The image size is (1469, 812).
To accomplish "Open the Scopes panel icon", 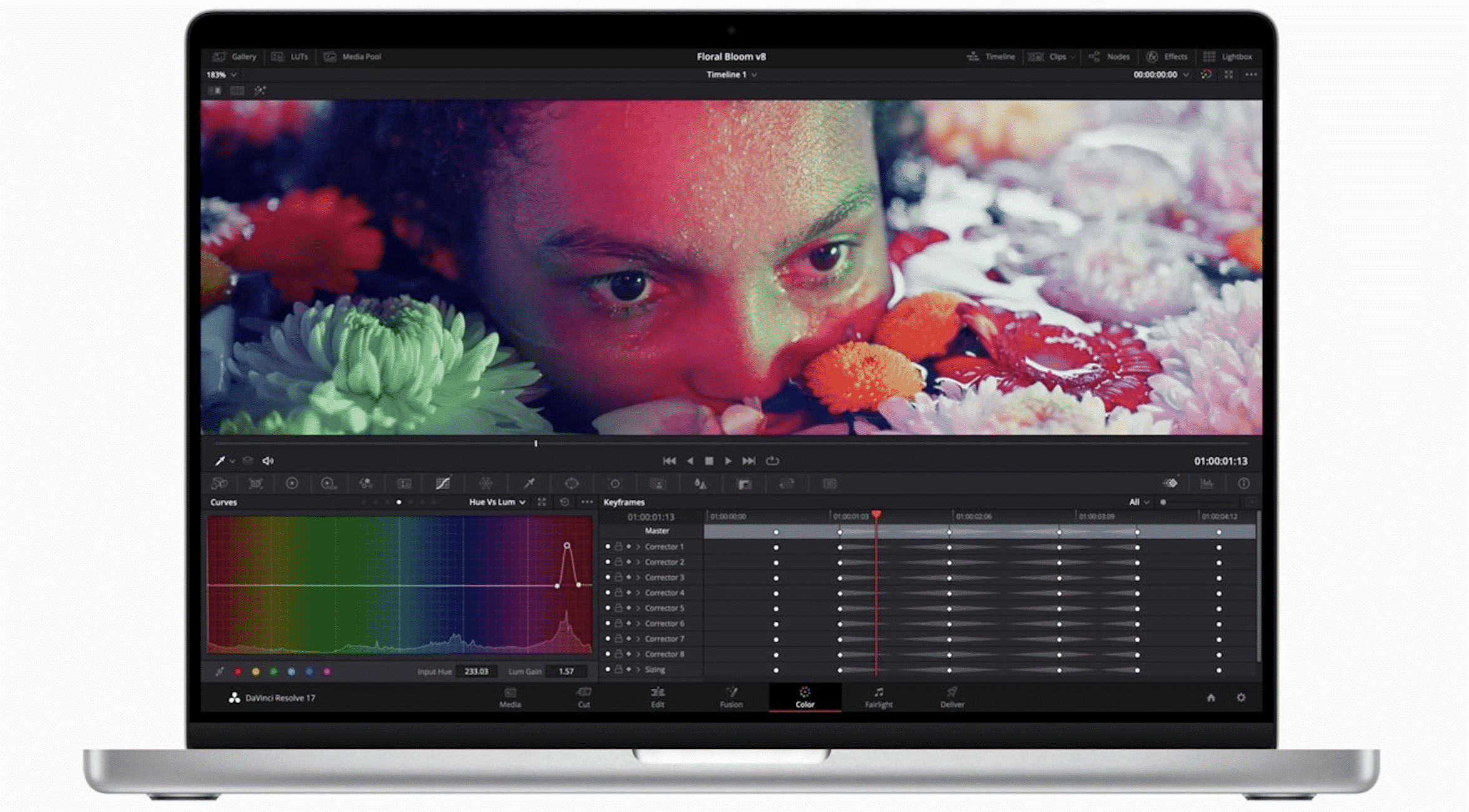I will coord(1207,484).
